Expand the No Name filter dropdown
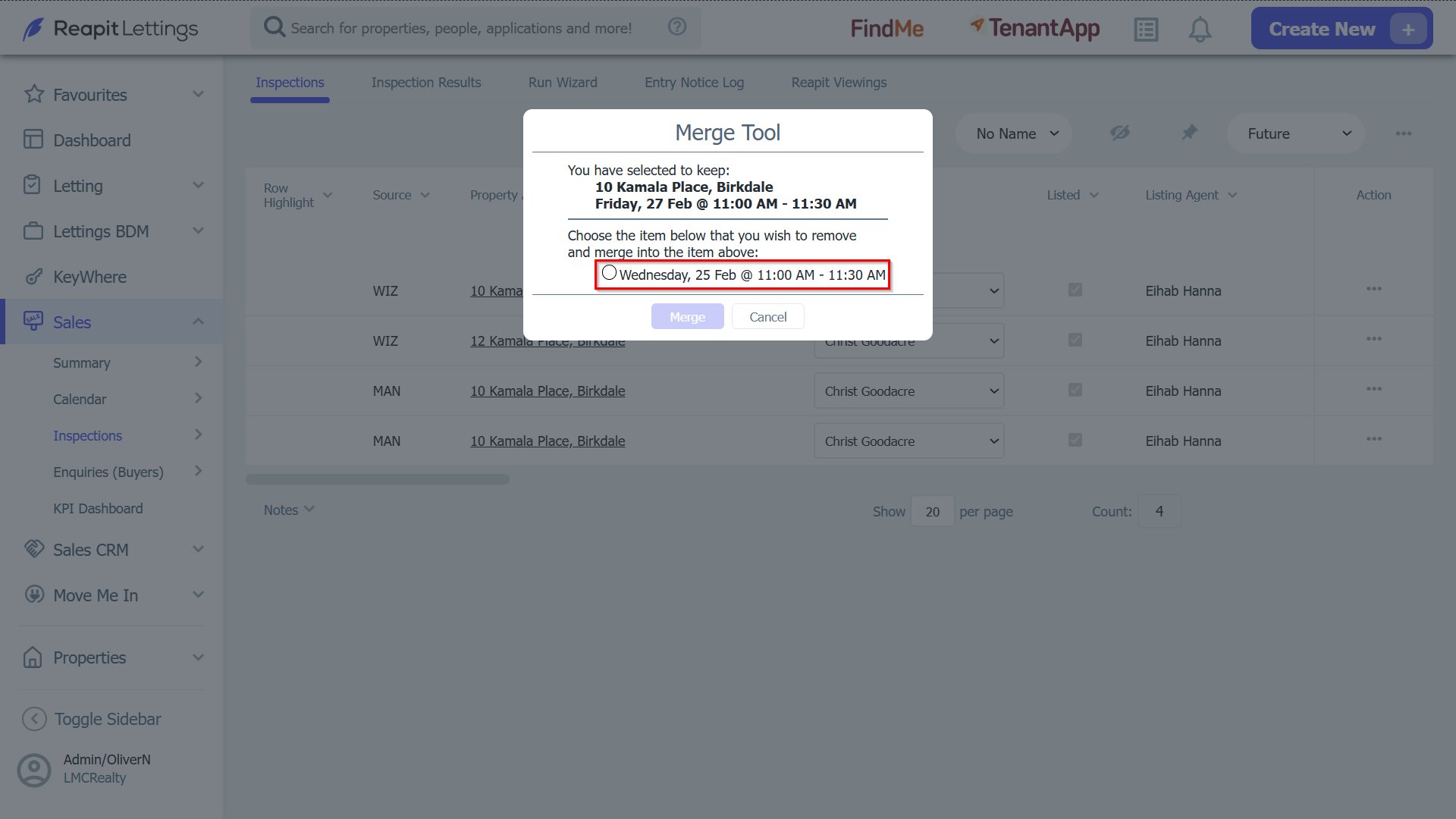 point(1013,133)
